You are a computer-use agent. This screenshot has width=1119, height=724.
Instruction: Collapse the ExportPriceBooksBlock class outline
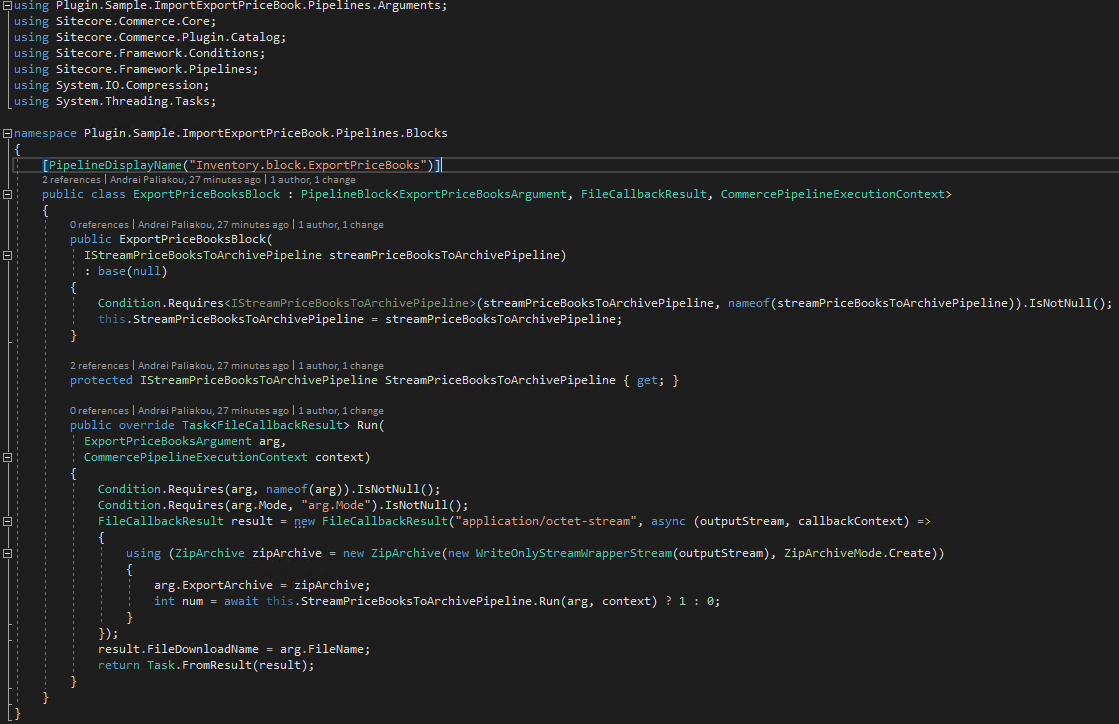[x=7, y=194]
